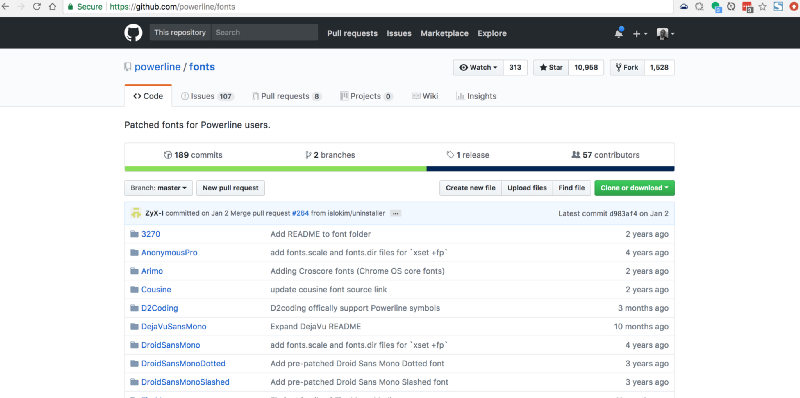Screen dimensions: 800x398
Task: Click the D2Coding folder icon
Action: tap(134, 308)
